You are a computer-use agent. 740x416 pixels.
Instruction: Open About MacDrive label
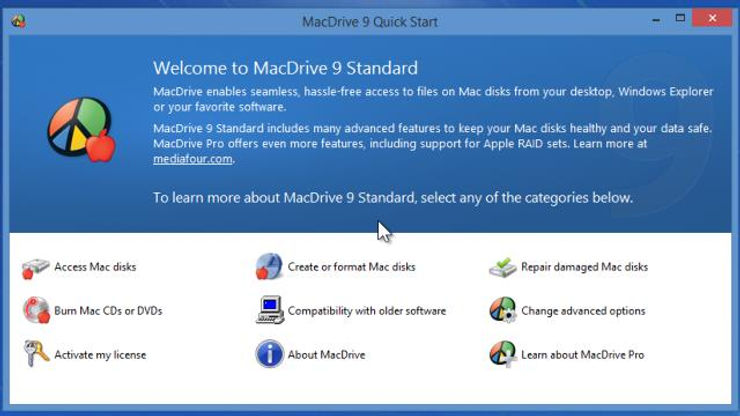click(x=327, y=355)
